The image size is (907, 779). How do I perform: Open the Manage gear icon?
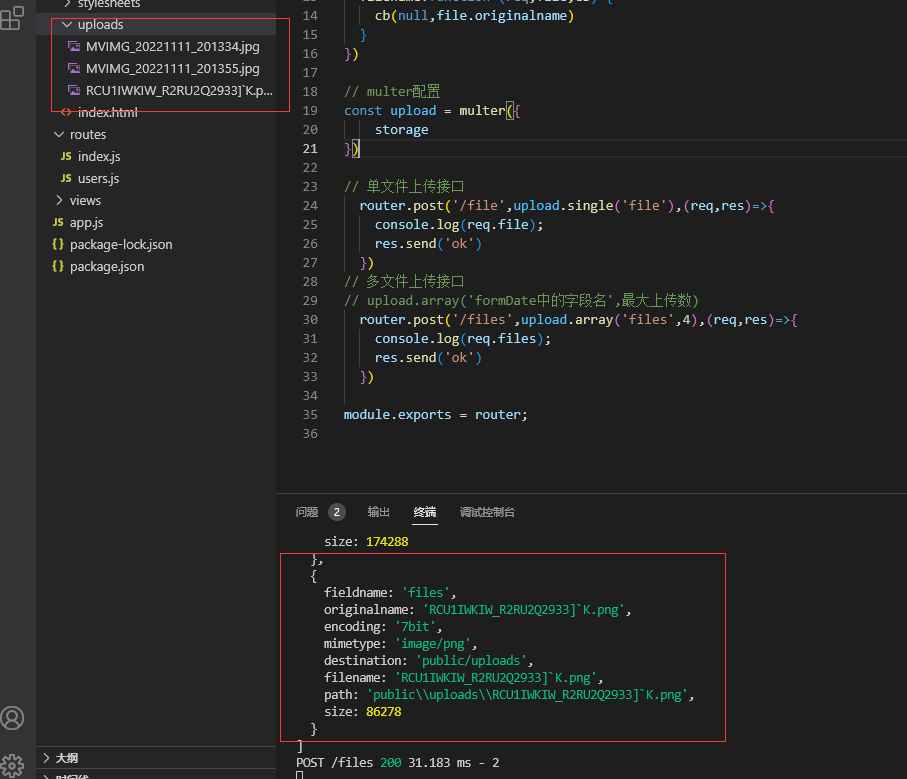pyautogui.click(x=12, y=766)
